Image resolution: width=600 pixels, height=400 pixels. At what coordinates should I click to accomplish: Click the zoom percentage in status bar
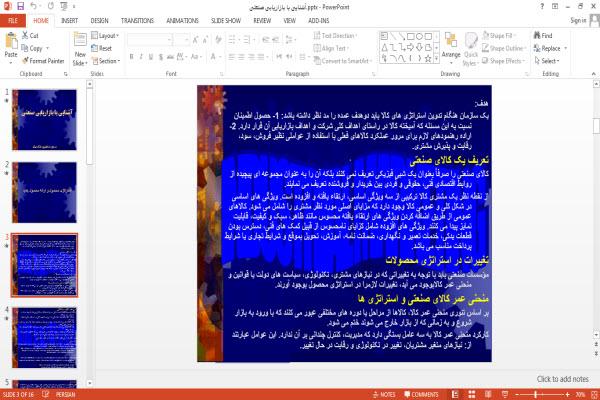click(580, 394)
